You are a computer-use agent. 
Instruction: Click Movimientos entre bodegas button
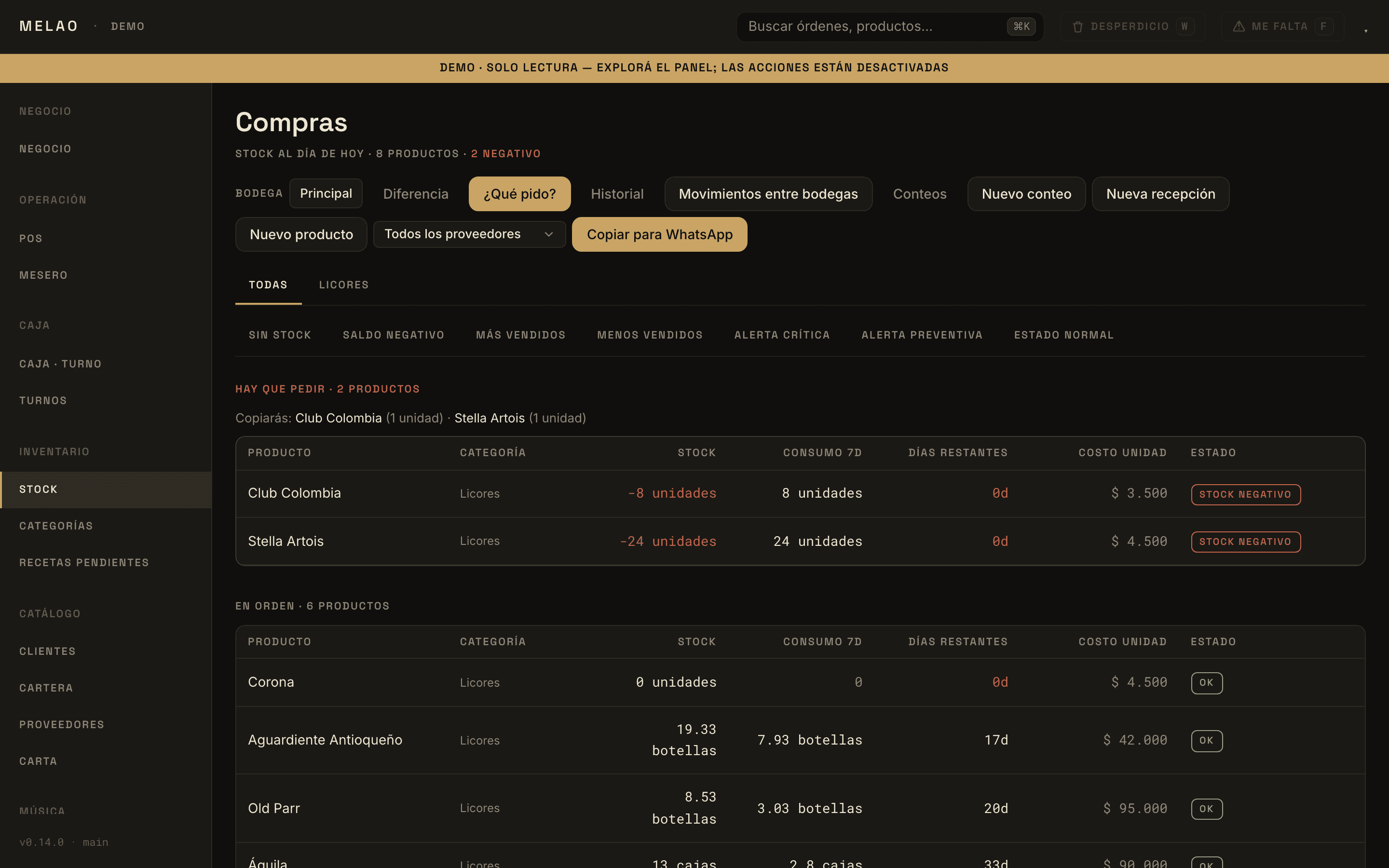point(768,194)
